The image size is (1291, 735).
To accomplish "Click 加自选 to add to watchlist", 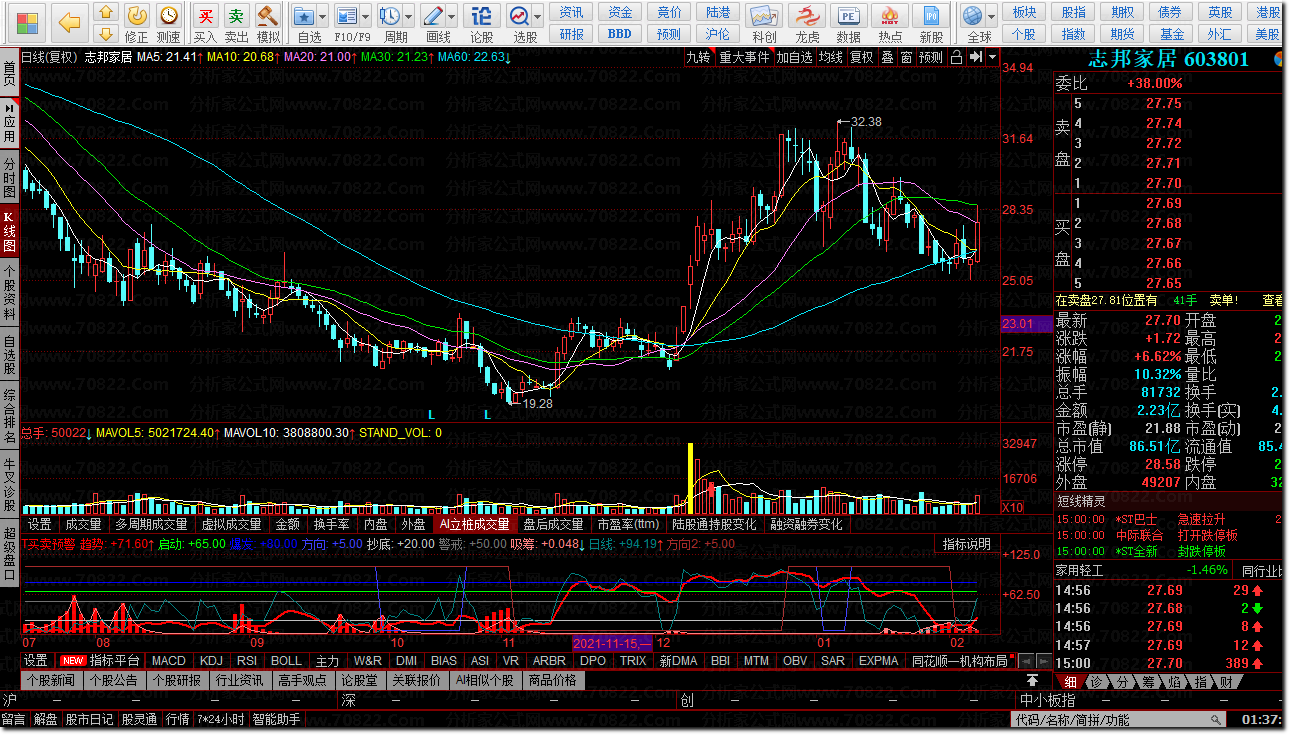I will (x=795, y=57).
